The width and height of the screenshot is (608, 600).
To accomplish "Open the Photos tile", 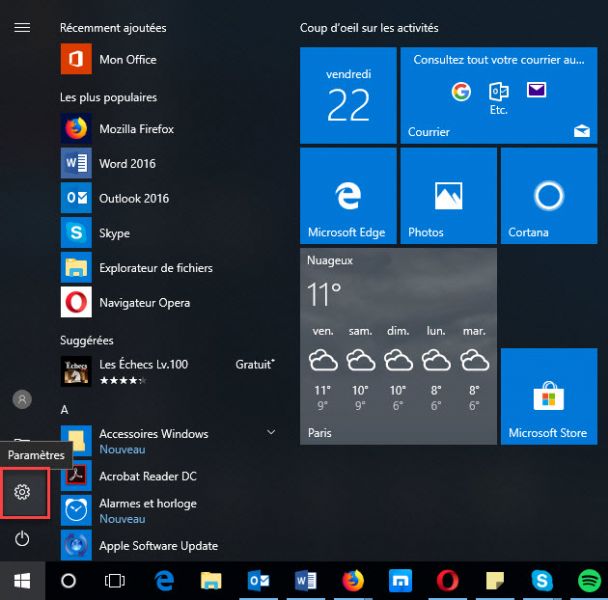I will click(x=448, y=195).
